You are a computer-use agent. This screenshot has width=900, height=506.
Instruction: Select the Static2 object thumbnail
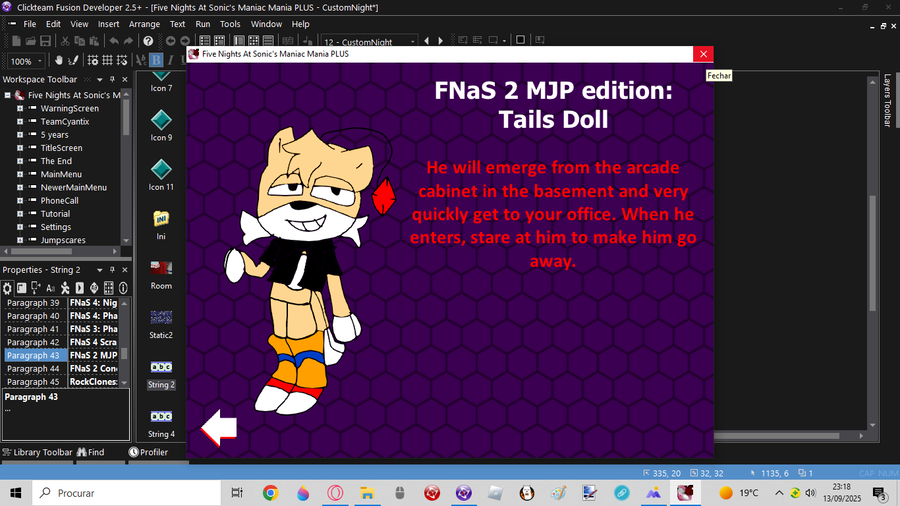(x=161, y=317)
